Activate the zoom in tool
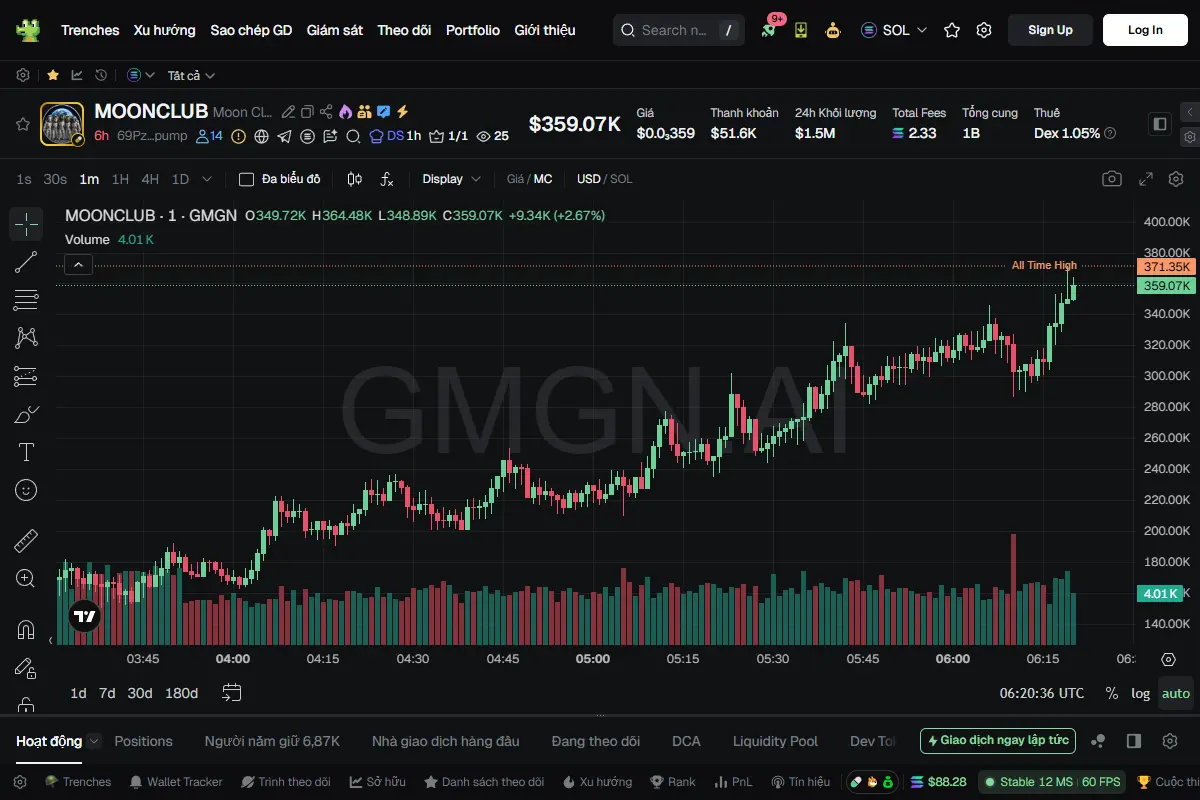 tap(26, 579)
